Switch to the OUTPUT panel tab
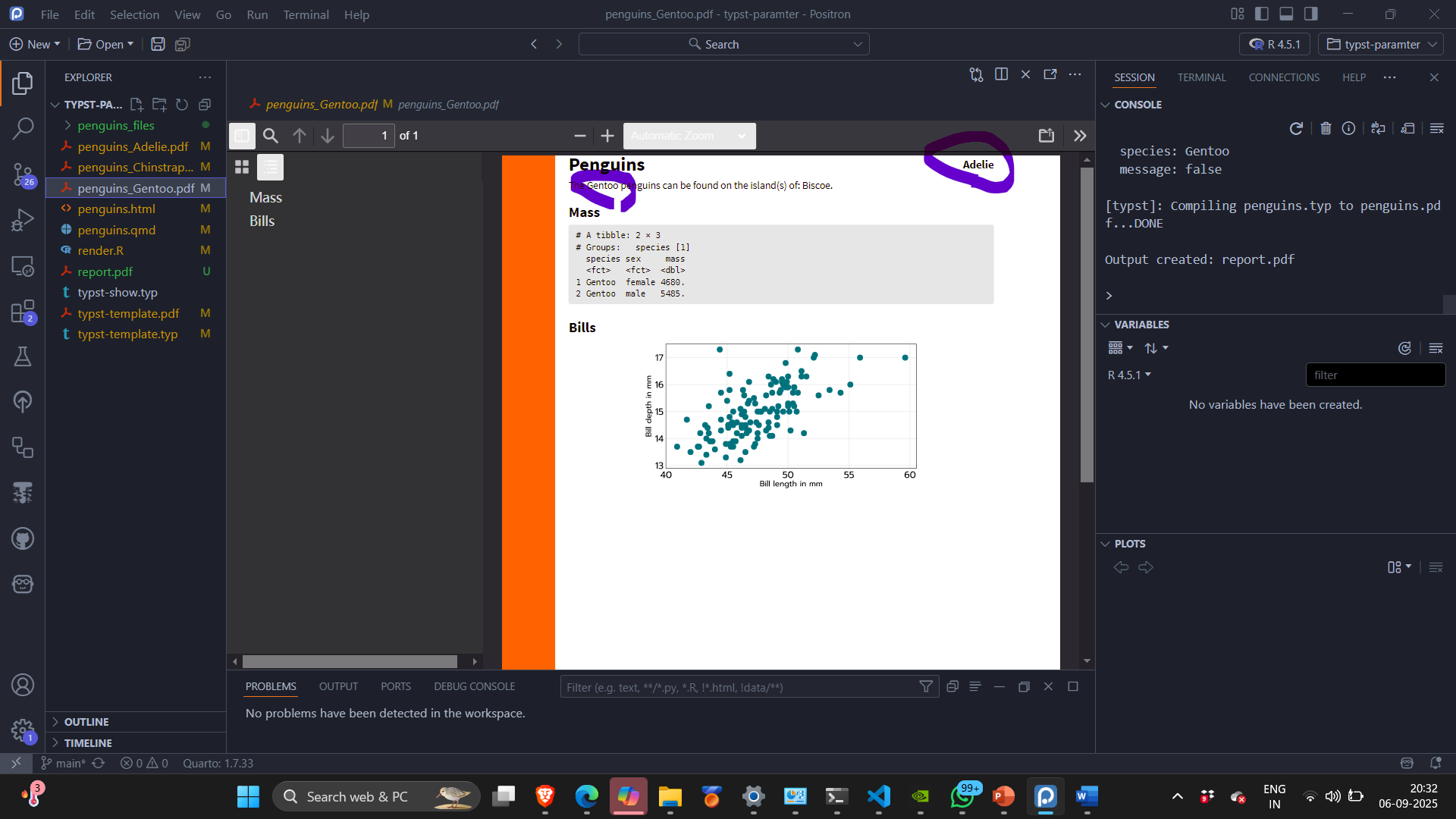1456x819 pixels. pos(338,686)
